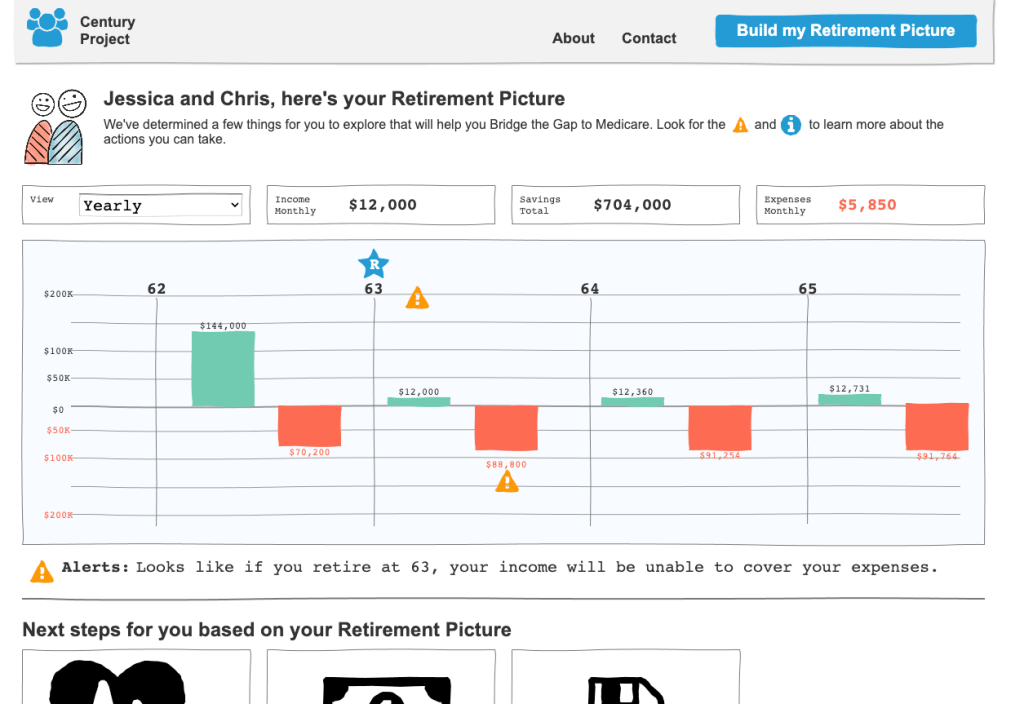Click the Jessica and Chris avatar illustration
The width and height of the screenshot is (1024, 704).
(x=55, y=127)
